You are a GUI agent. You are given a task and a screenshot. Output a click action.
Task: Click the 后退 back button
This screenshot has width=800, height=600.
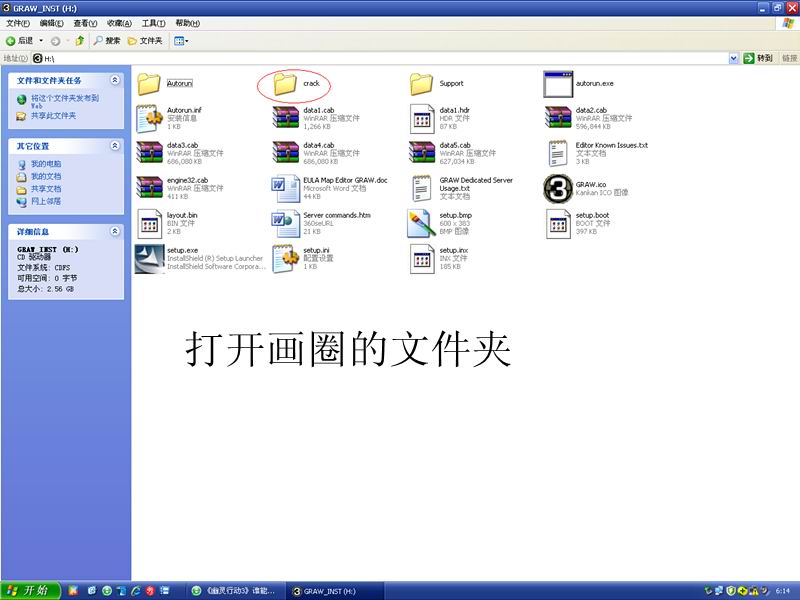pos(20,41)
